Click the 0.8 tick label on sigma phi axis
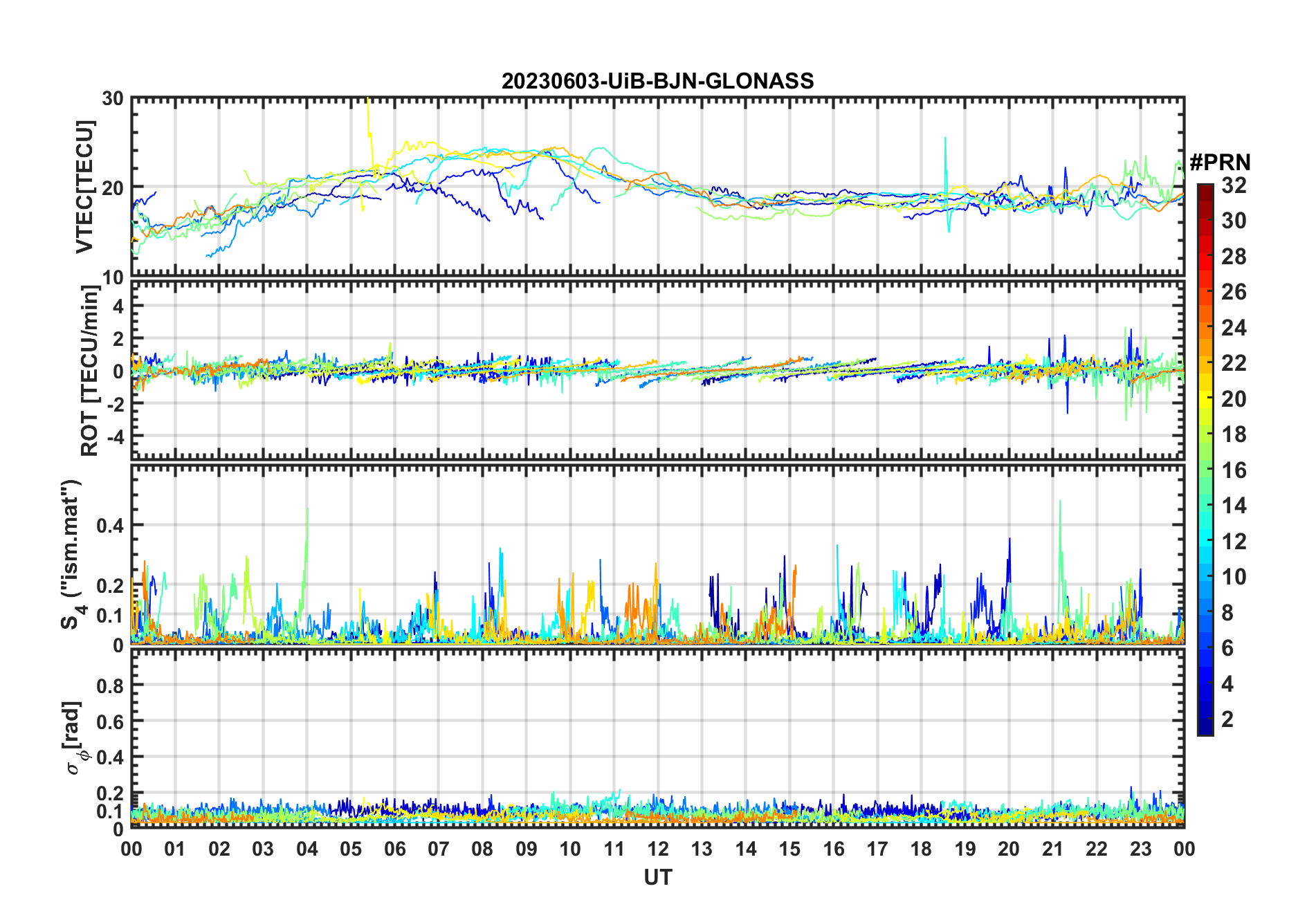 [x=110, y=686]
